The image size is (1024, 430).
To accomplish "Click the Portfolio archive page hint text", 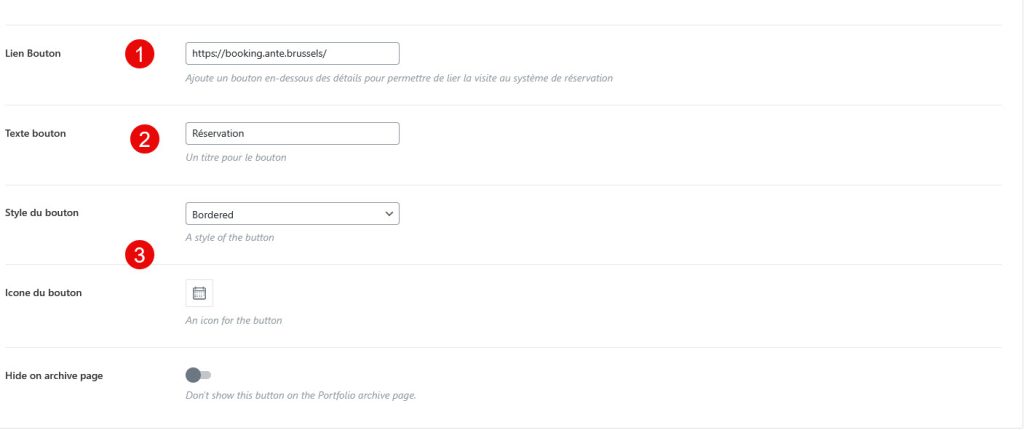I will (x=300, y=396).
